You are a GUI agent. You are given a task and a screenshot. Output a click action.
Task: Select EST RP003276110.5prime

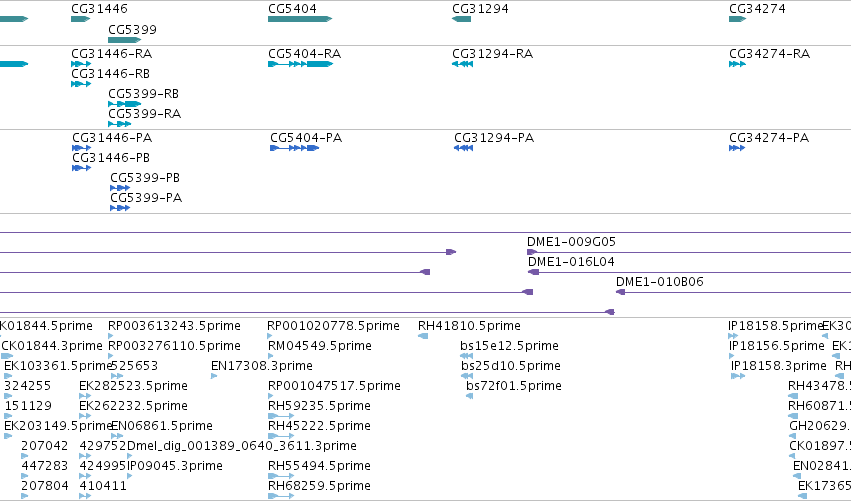click(174, 346)
